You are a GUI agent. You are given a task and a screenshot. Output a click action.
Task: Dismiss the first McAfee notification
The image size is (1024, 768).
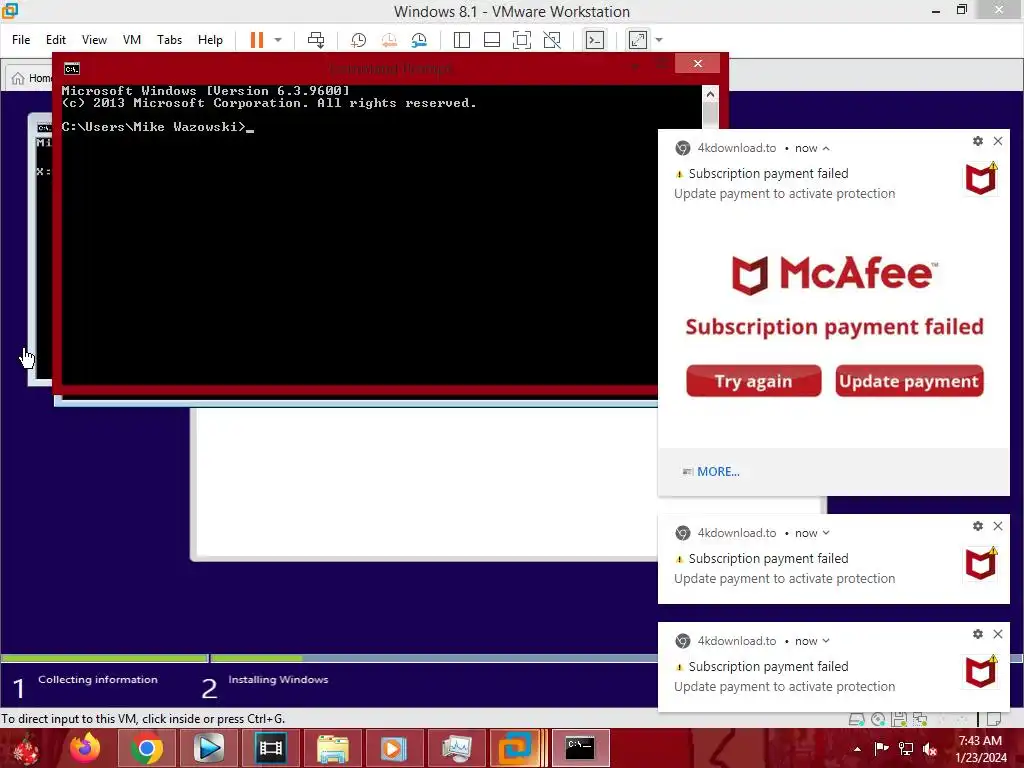point(998,141)
